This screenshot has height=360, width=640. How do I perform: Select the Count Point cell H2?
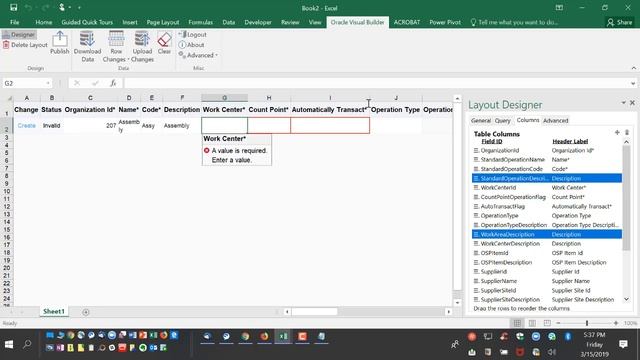point(269,125)
